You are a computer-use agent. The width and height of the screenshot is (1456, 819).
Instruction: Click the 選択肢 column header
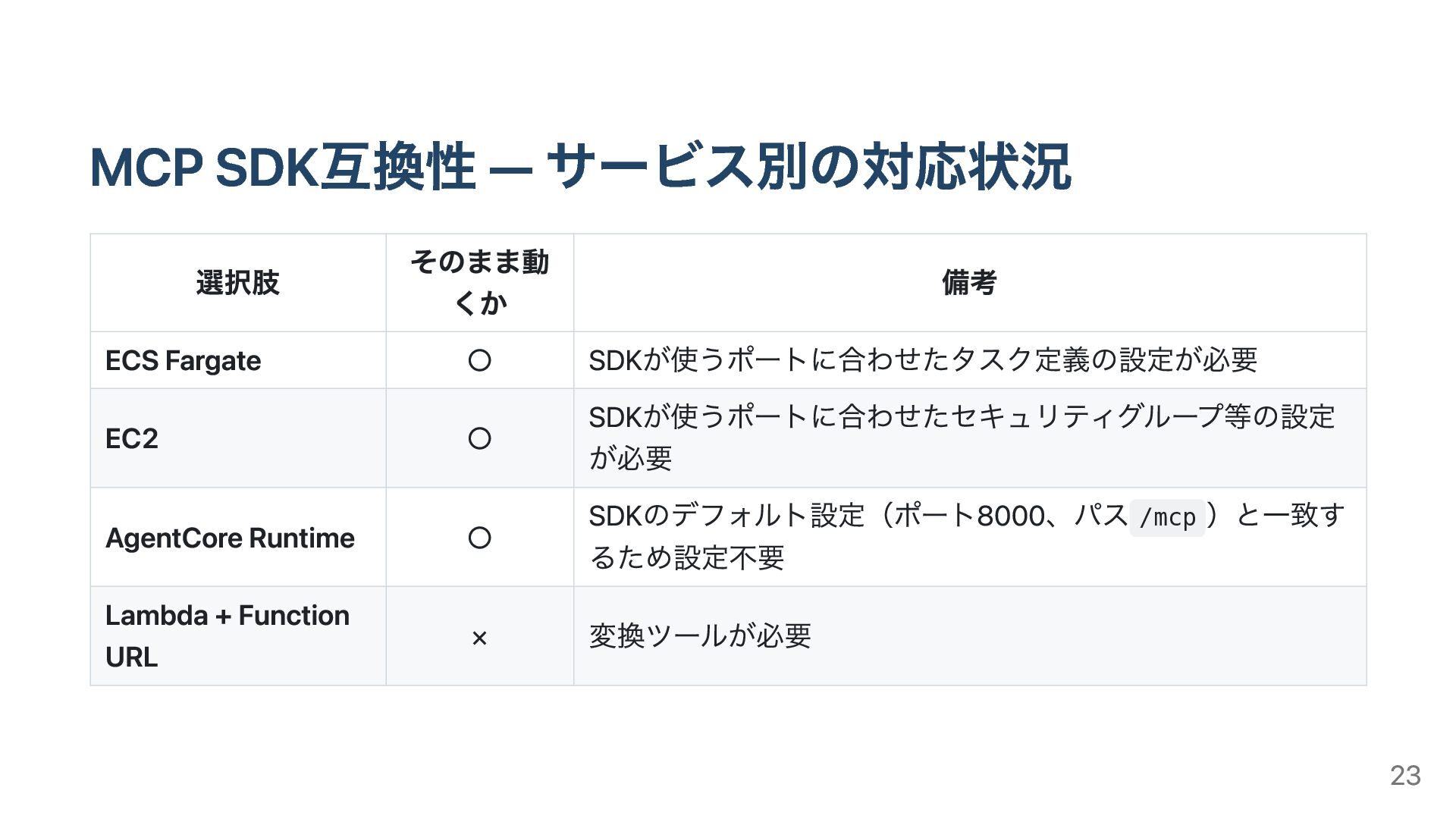(x=238, y=283)
